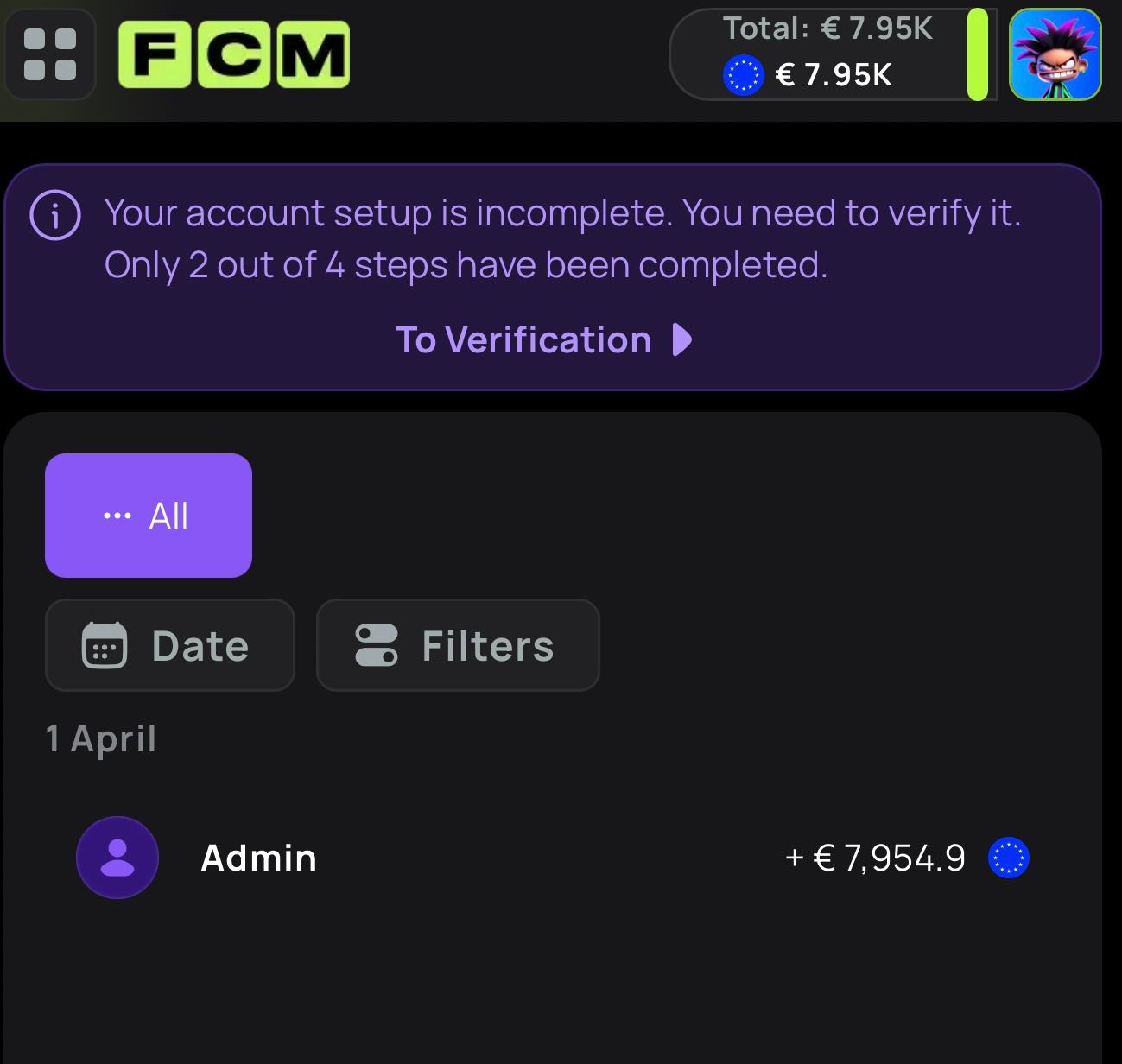The width and height of the screenshot is (1122, 1064).
Task: Open the To Verification link
Action: click(523, 339)
